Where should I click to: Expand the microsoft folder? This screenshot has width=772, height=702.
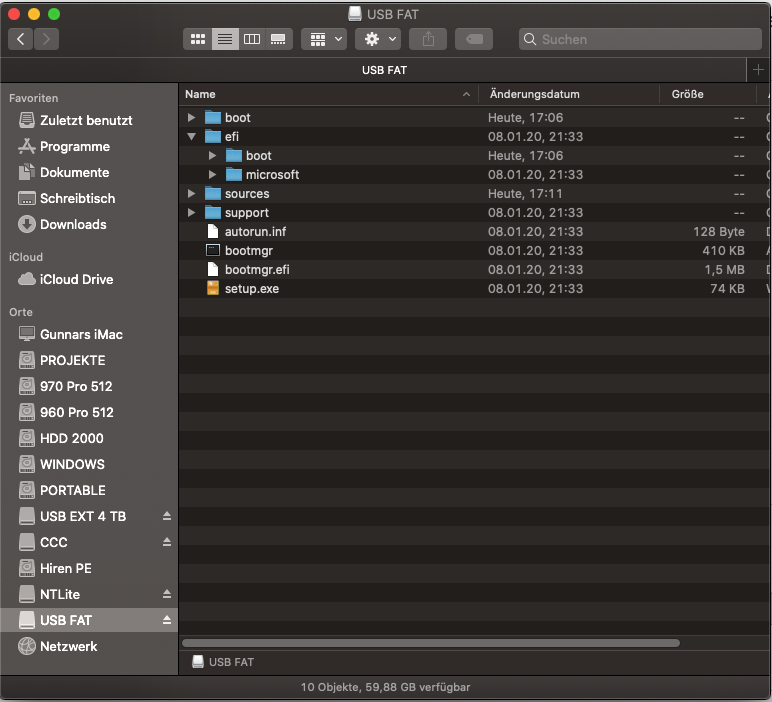click(212, 175)
